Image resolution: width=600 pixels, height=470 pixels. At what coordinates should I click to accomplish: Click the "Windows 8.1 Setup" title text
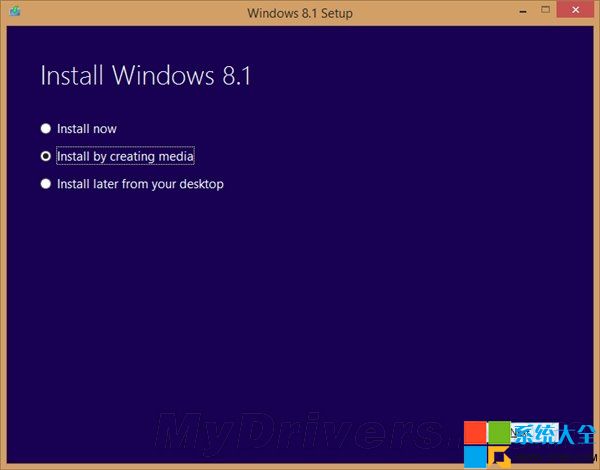click(300, 13)
